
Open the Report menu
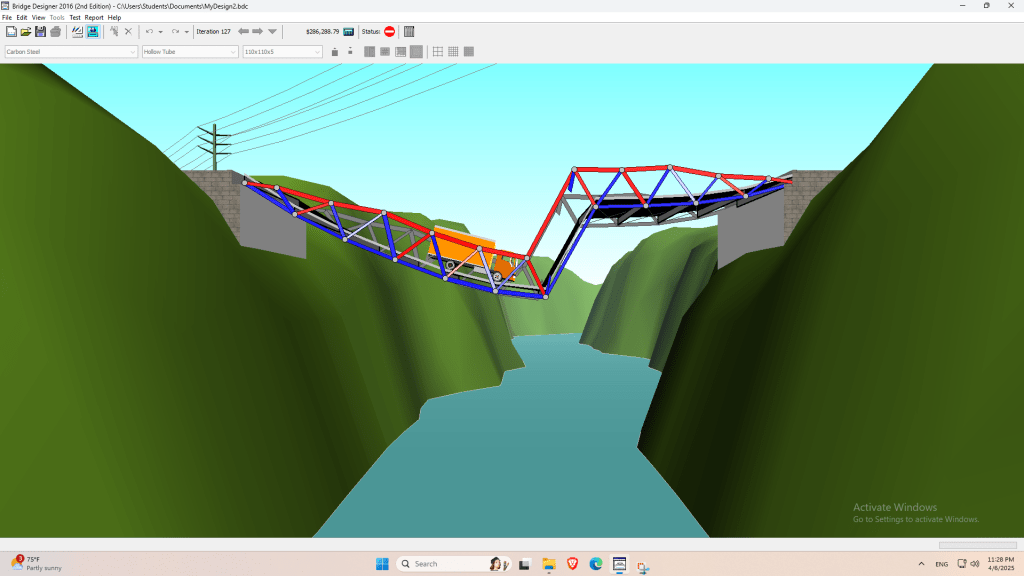click(x=94, y=18)
